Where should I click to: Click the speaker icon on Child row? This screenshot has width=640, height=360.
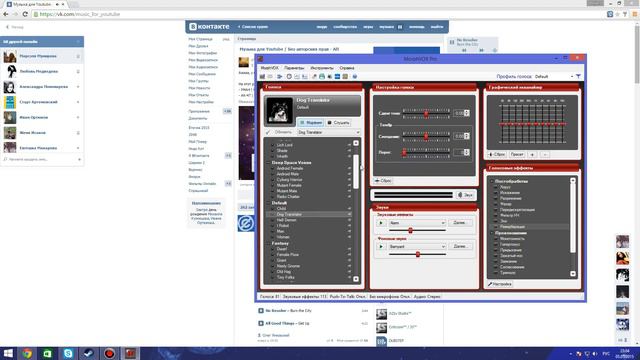349,209
